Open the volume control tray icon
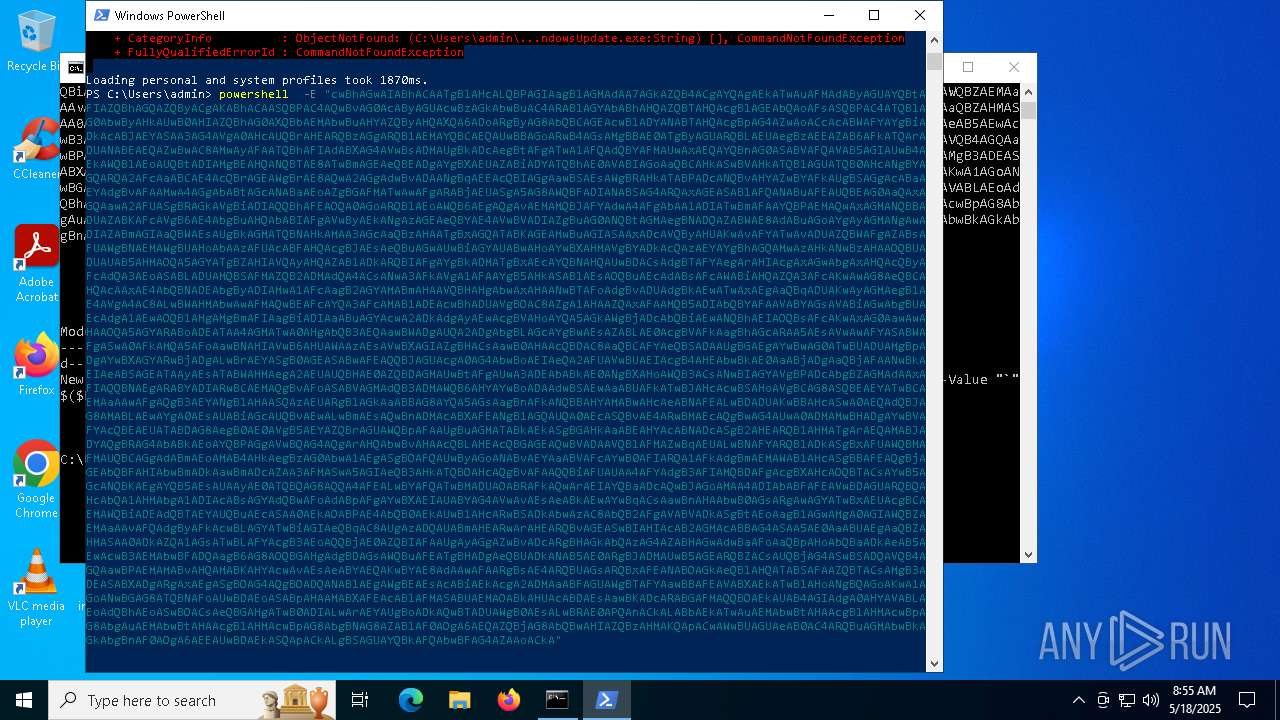Viewport: 1280px width, 720px height. [1151, 700]
